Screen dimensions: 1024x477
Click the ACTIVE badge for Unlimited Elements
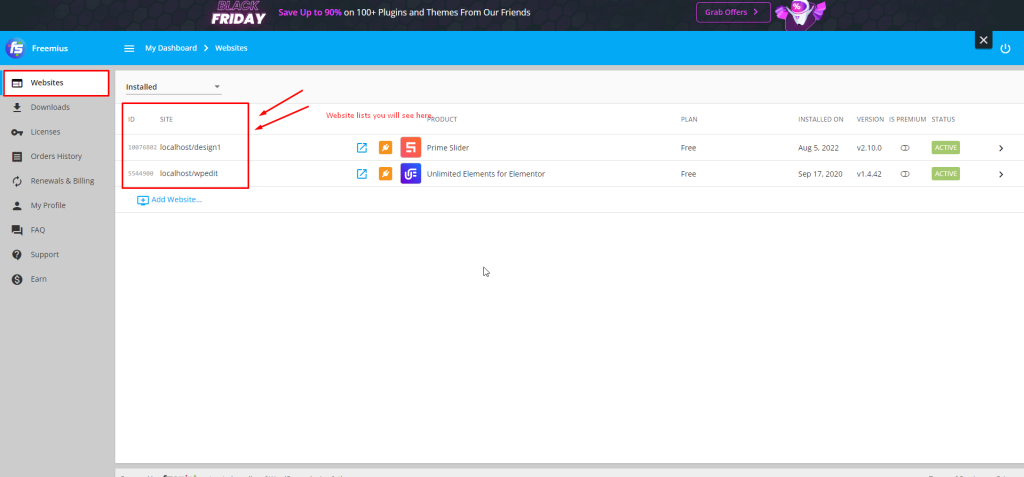[x=946, y=174]
